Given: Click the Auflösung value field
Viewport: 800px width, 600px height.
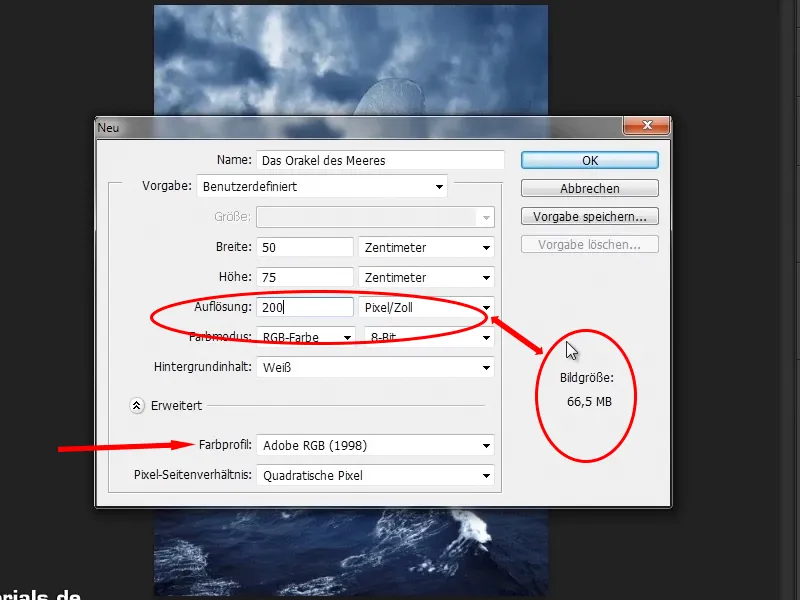Looking at the screenshot, I should 305,307.
